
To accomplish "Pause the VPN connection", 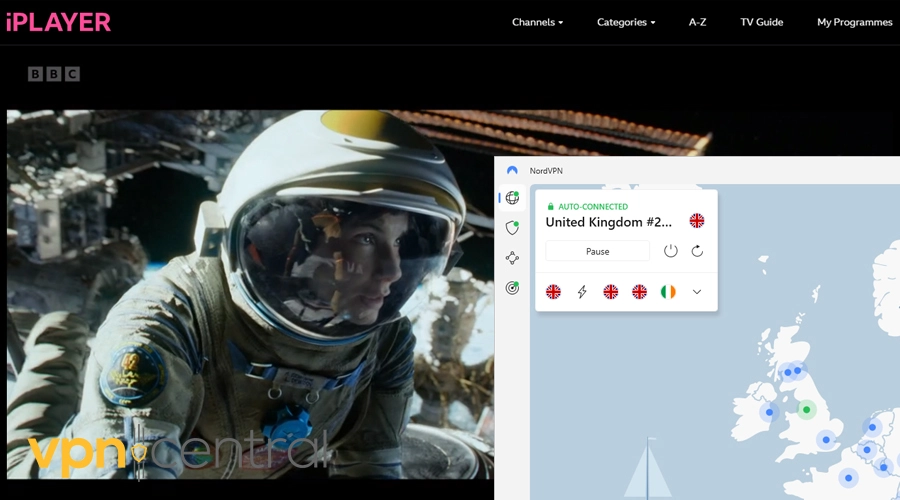I will point(598,251).
